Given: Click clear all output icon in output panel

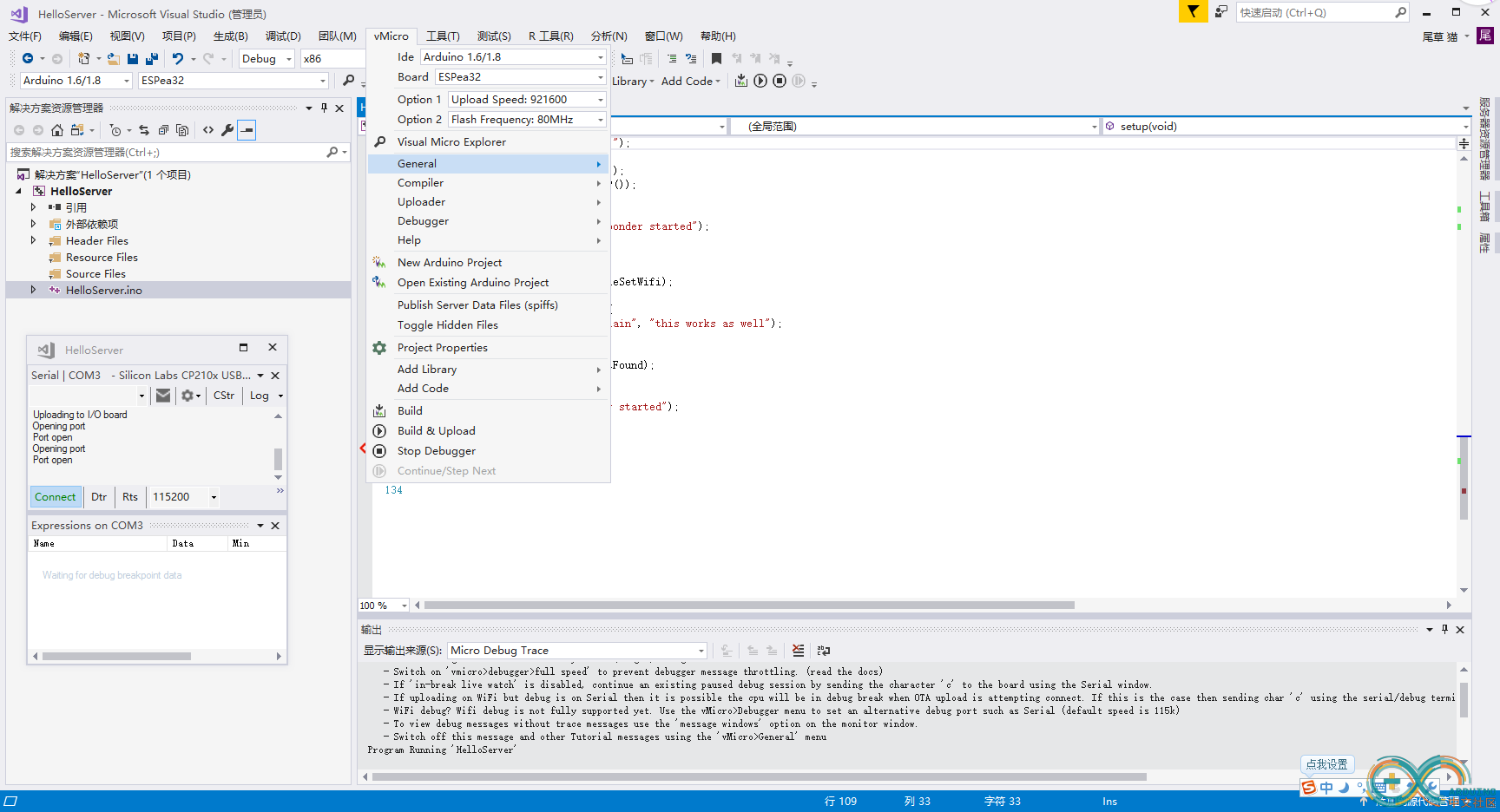Looking at the screenshot, I should [799, 650].
